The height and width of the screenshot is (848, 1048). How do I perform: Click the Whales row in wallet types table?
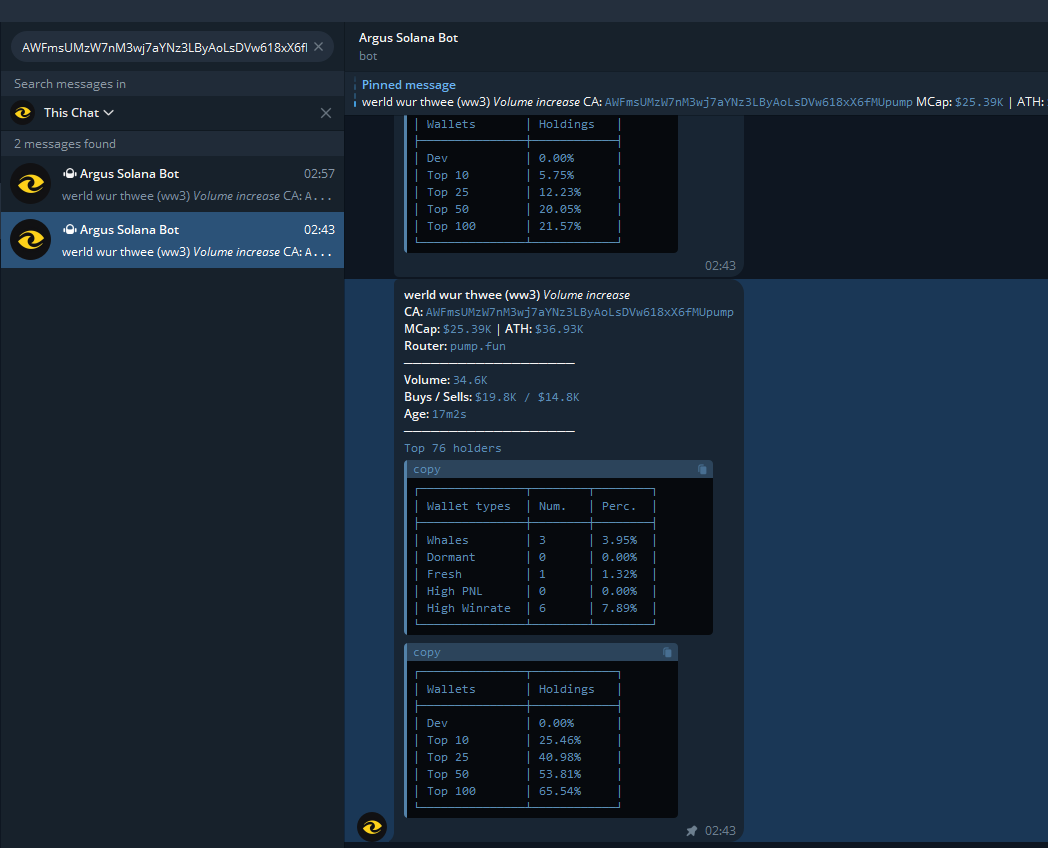(x=535, y=540)
